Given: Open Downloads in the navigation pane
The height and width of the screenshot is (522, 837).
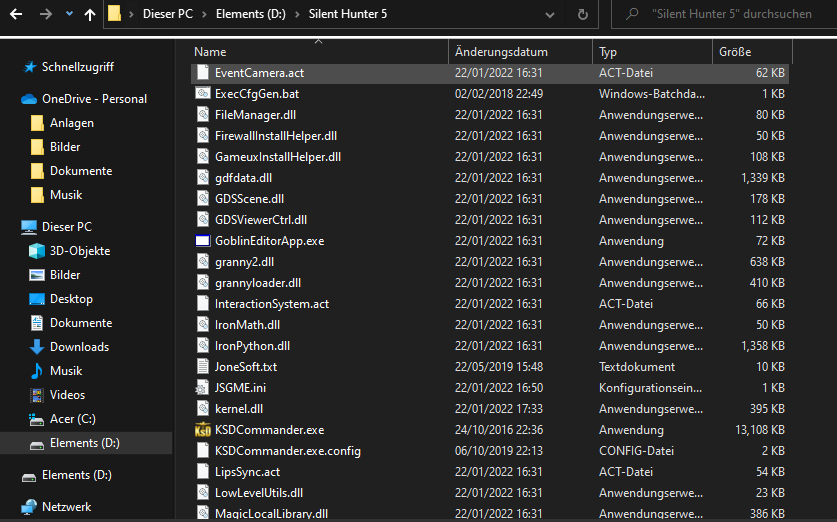Looking at the screenshot, I should click(79, 347).
